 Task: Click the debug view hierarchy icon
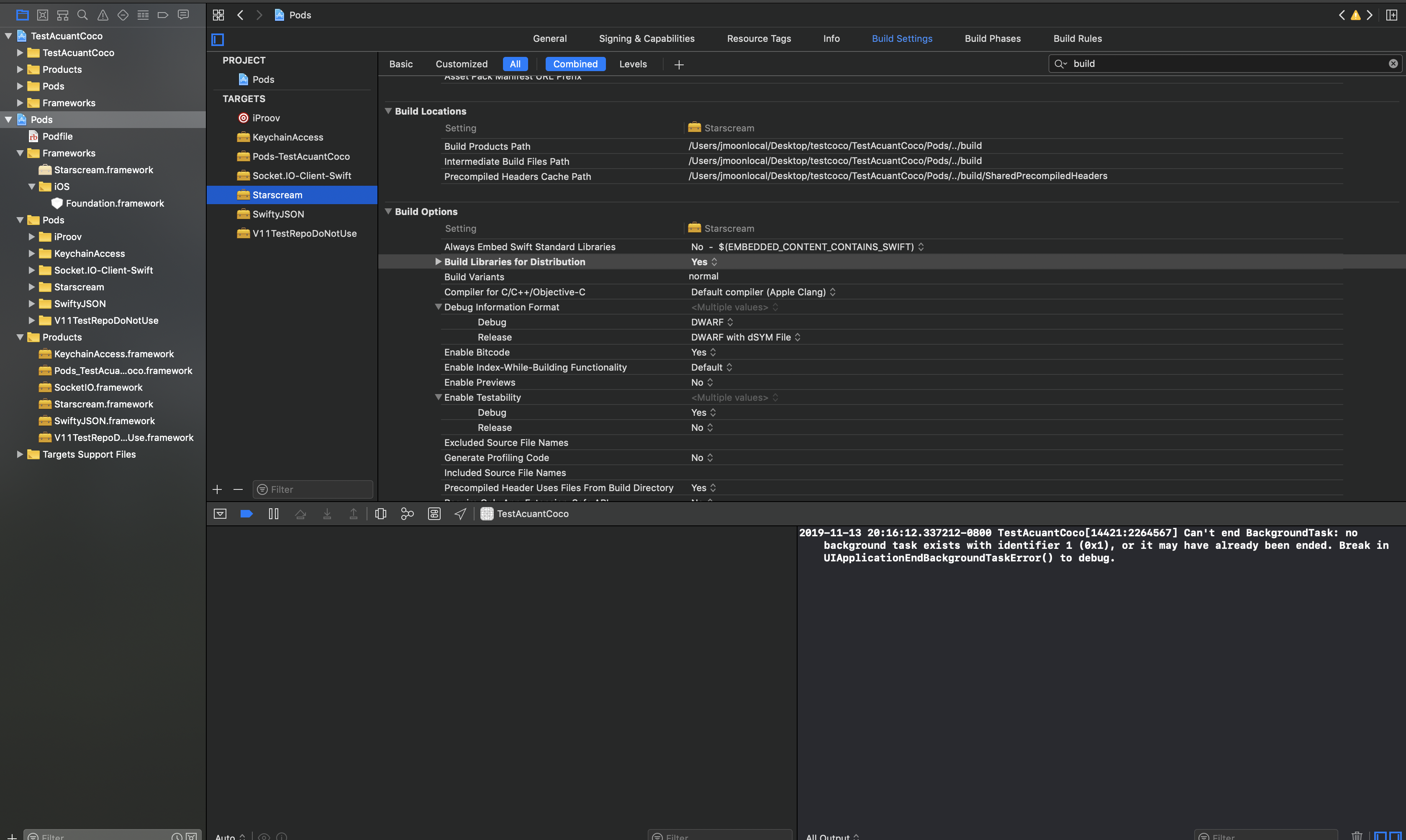coord(380,513)
